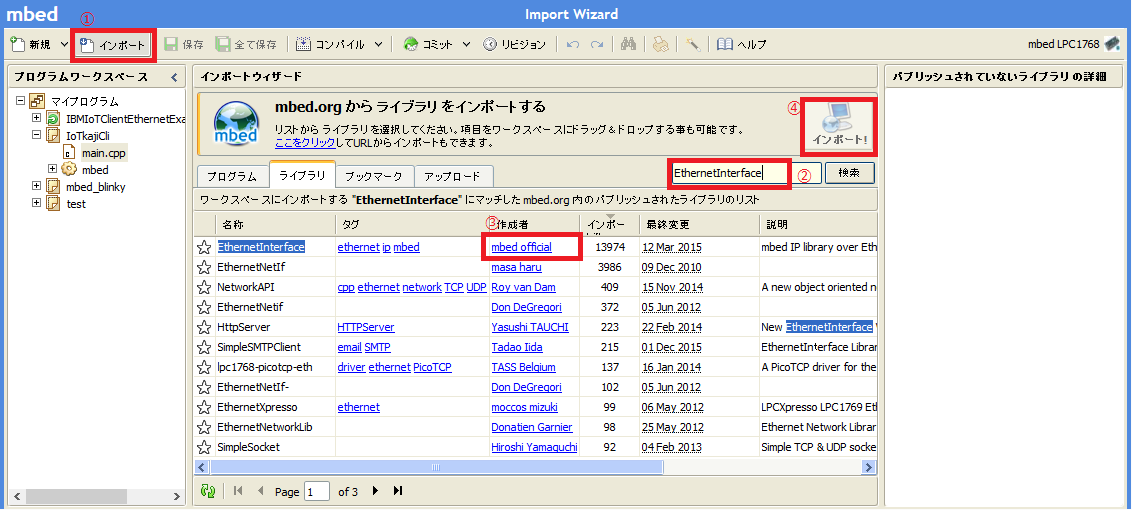1132x510 pixels.
Task: Click the refresh list icon
Action: point(209,491)
